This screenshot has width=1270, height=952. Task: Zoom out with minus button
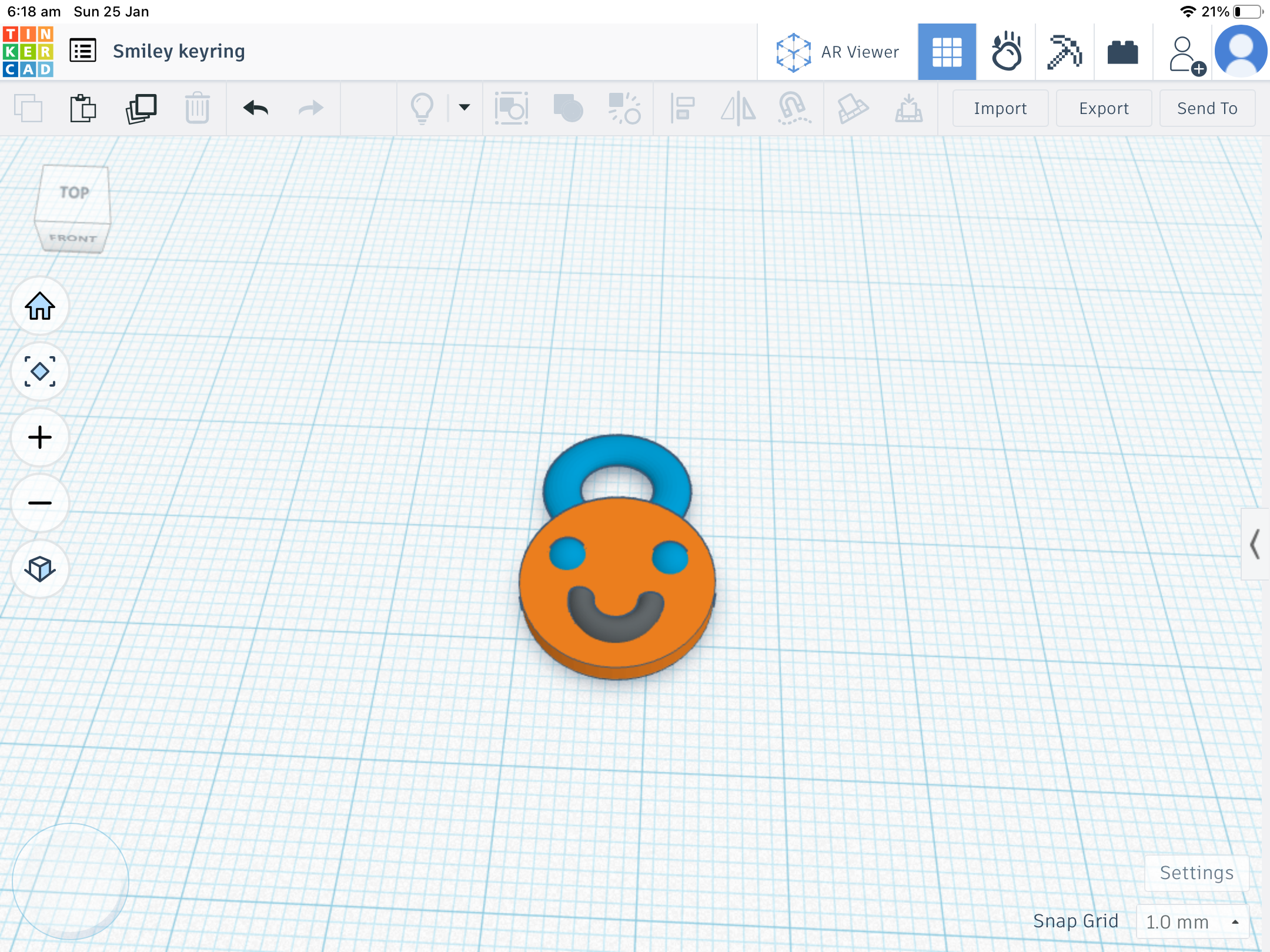click(40, 504)
